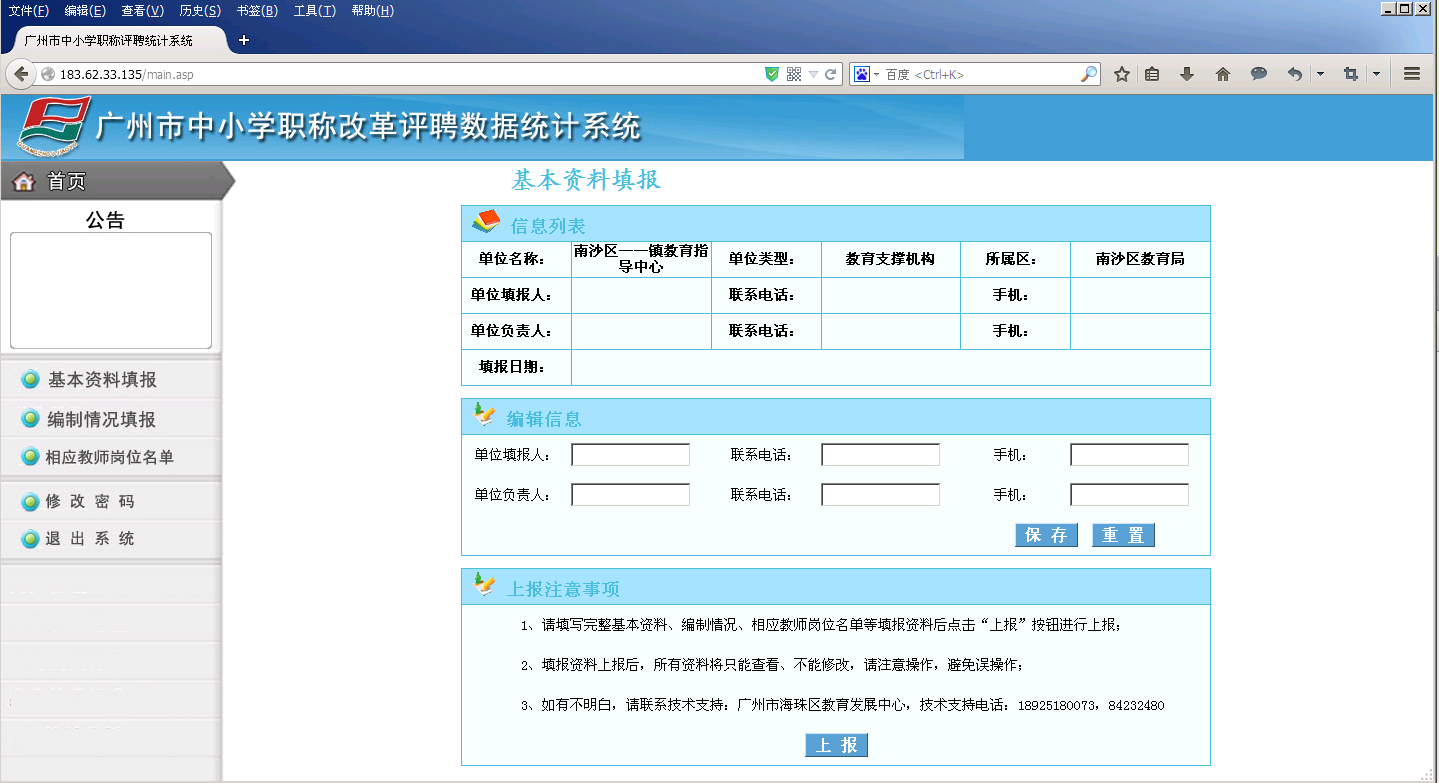Viewport: 1439px width, 783px height.
Task: Click the QR code icon in address bar
Action: click(x=794, y=74)
